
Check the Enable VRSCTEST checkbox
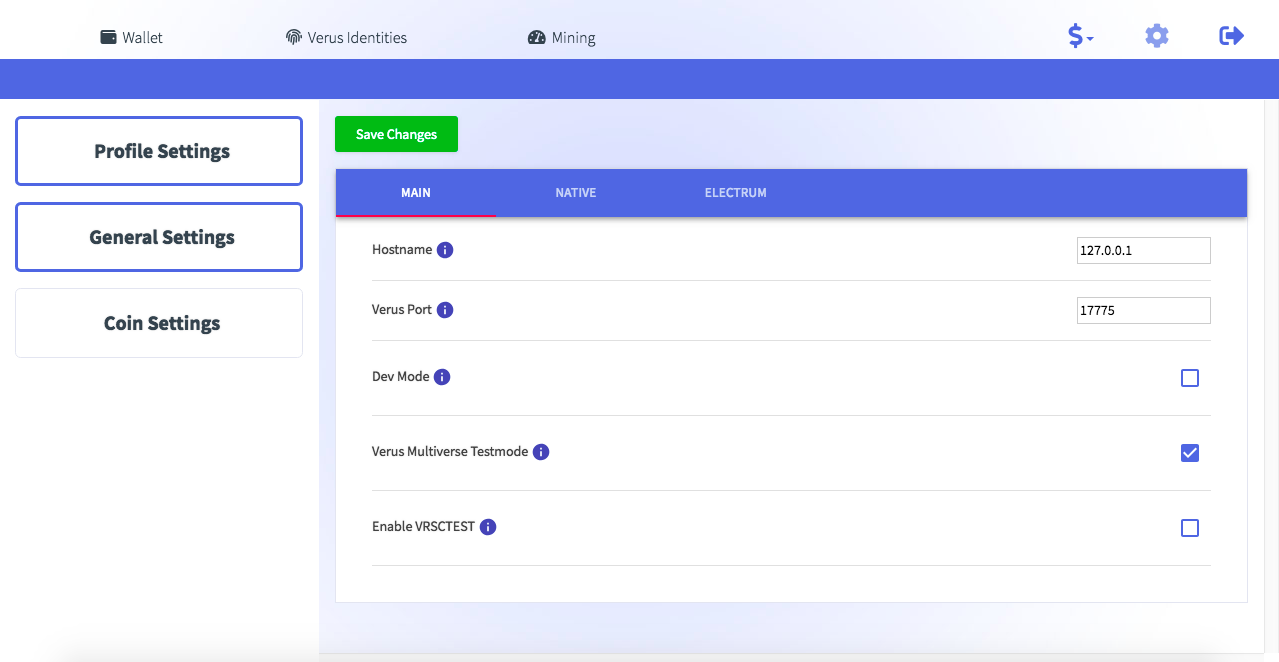pos(1190,528)
